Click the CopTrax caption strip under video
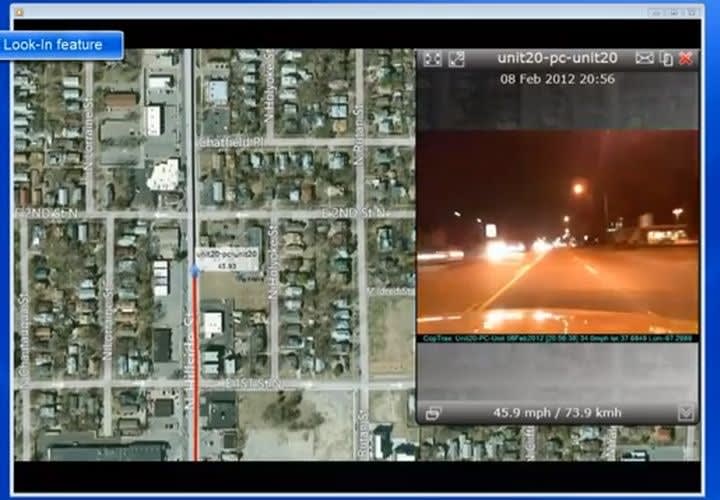Screen dimensions: 720x500 [557, 339]
